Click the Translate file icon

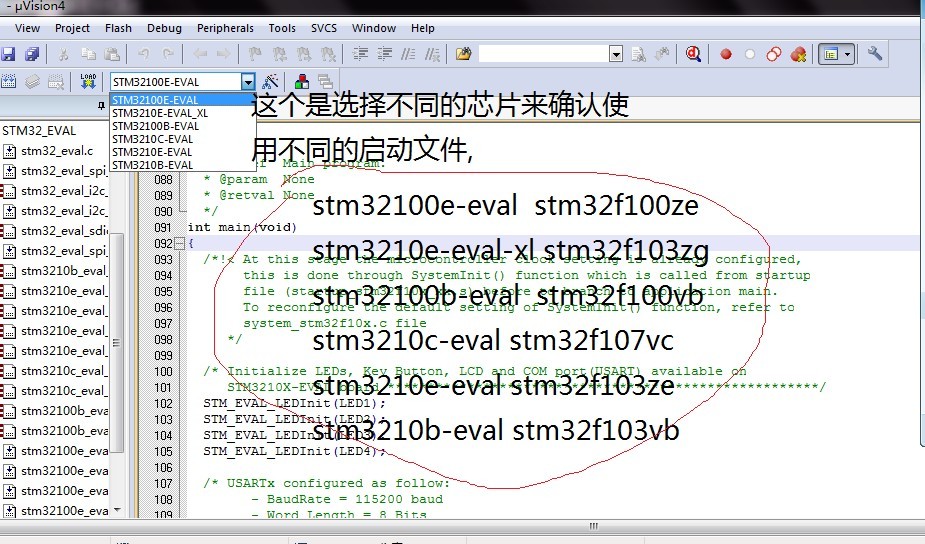point(8,81)
